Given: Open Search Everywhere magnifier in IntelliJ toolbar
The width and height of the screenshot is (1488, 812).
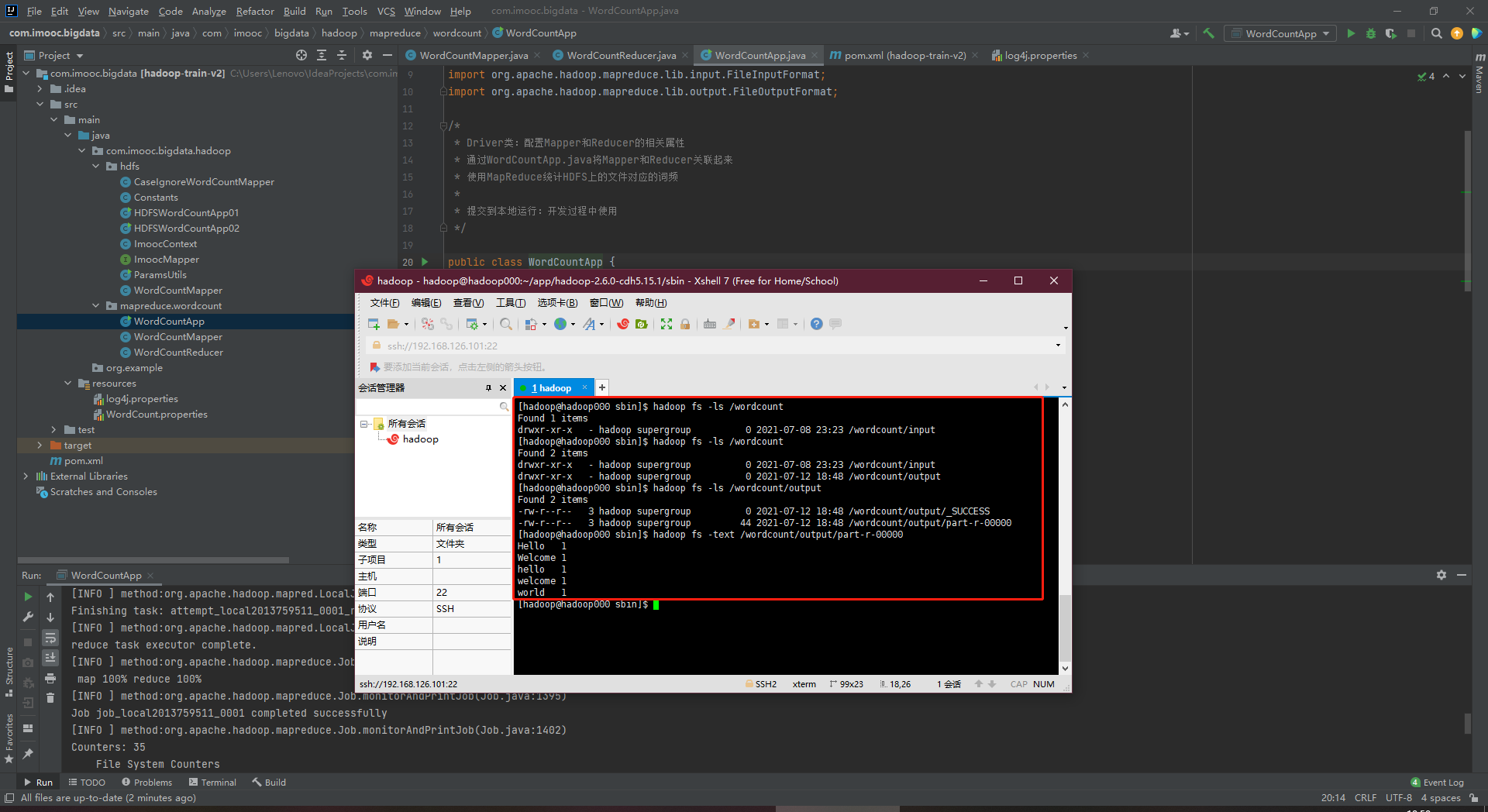Looking at the screenshot, I should tap(1437, 33).
